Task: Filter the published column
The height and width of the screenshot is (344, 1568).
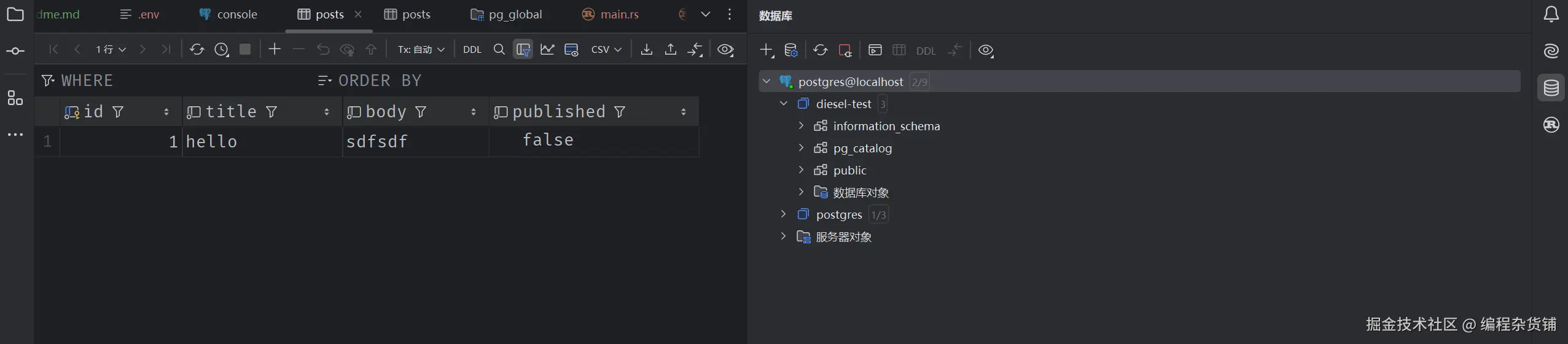Action: click(x=620, y=112)
